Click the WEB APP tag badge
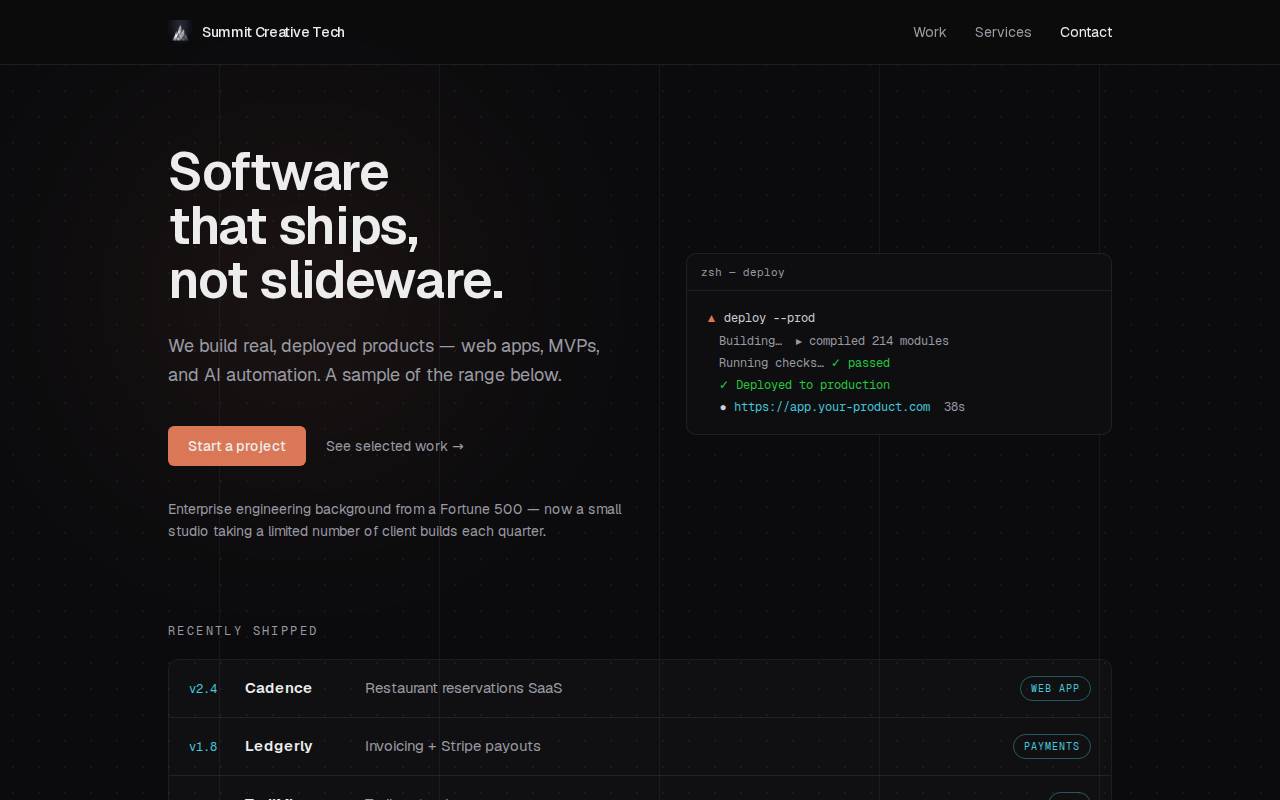This screenshot has width=1280, height=800. [1055, 688]
